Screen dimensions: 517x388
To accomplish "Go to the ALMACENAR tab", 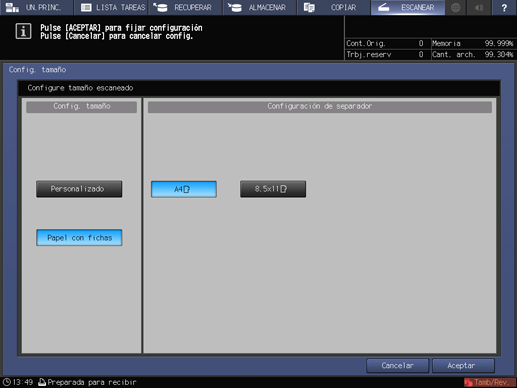I will pyautogui.click(x=260, y=7).
